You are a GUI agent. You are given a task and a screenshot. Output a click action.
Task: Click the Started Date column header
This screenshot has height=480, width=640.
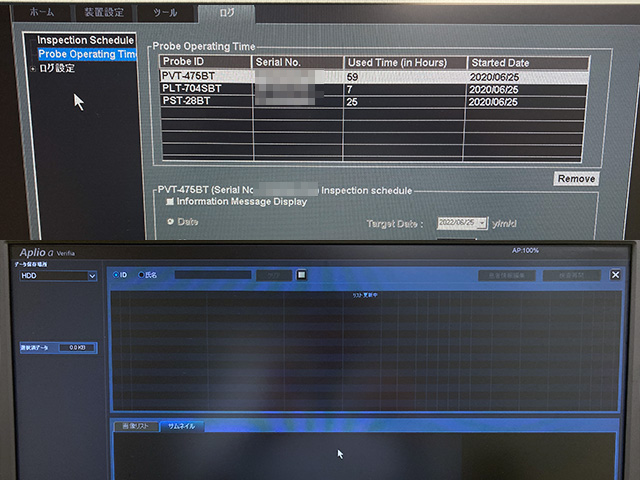pos(528,63)
